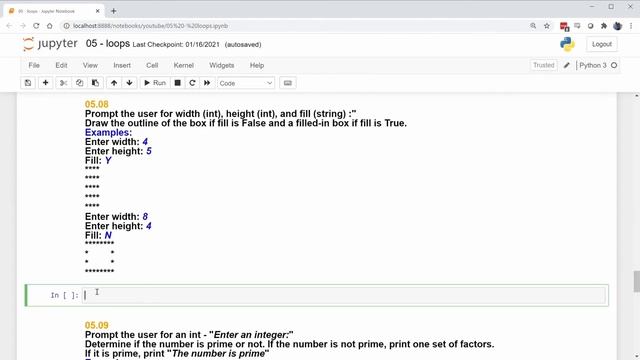
Task: Restart the kernel with the circular arrow
Action: pyautogui.click(x=192, y=83)
